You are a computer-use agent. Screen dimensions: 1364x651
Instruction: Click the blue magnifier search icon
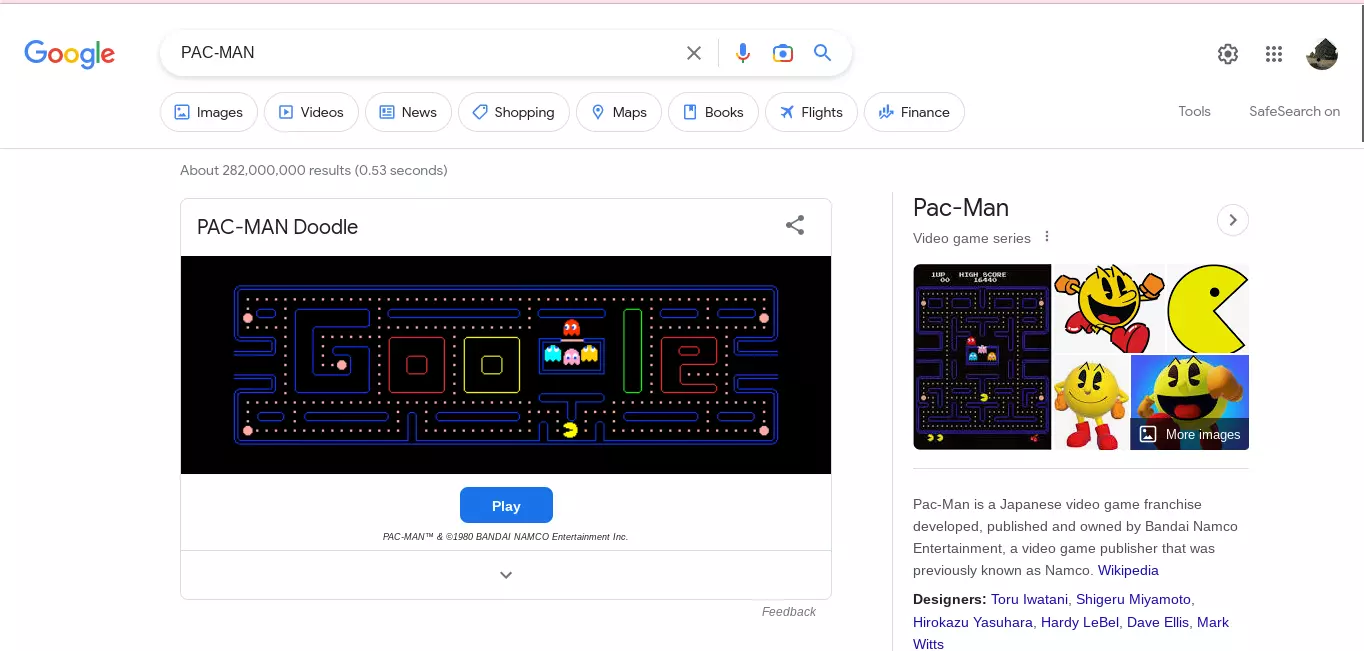[x=822, y=53]
